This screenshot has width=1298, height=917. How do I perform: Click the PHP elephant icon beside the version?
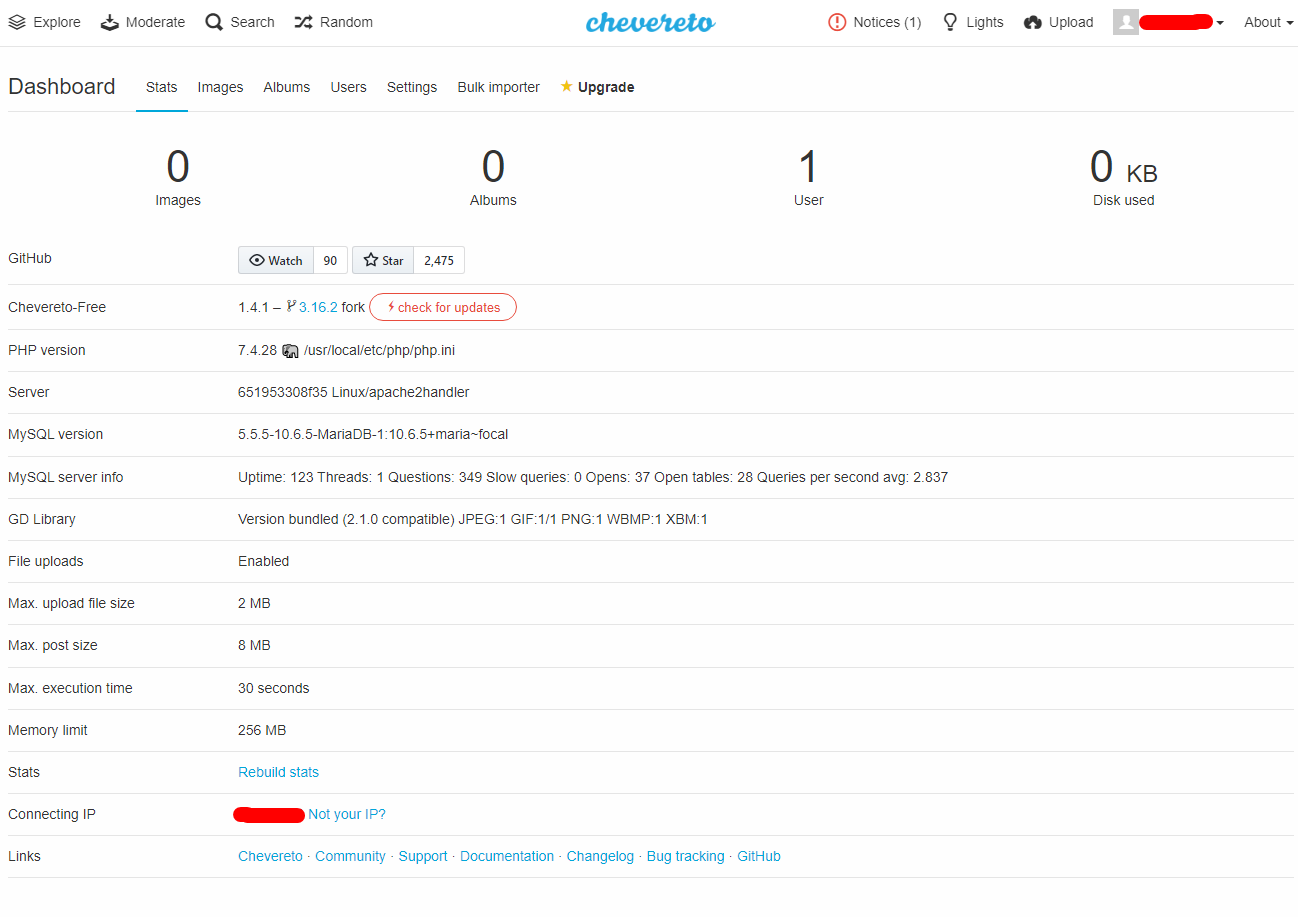(290, 350)
